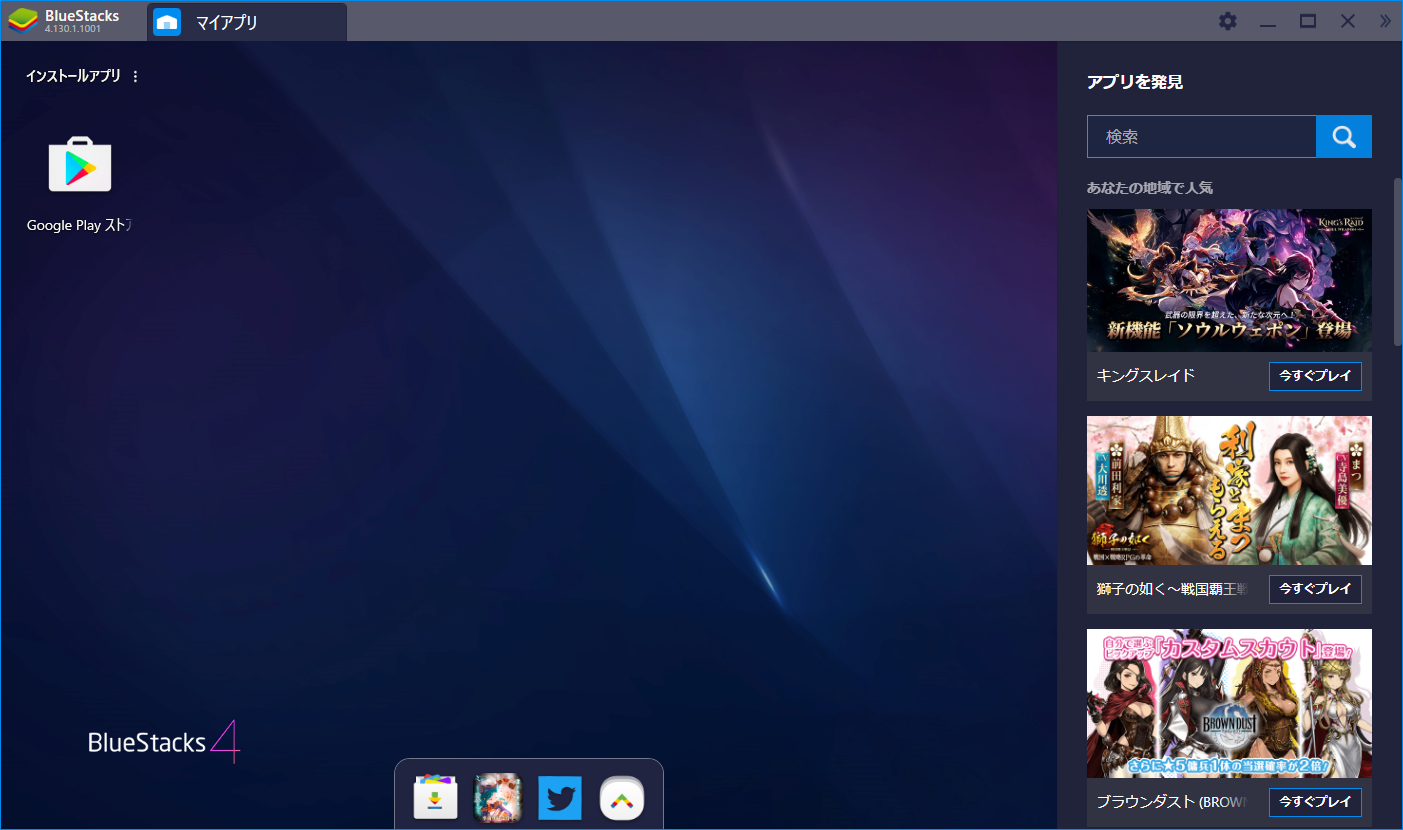The image size is (1403, 830).
Task: Click the search magnifier button
Action: tap(1344, 137)
